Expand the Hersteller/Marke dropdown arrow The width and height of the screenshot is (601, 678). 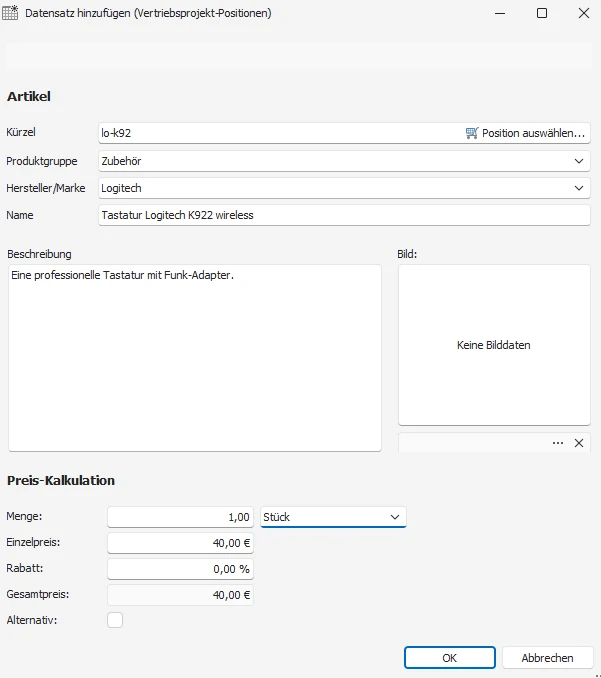point(579,188)
